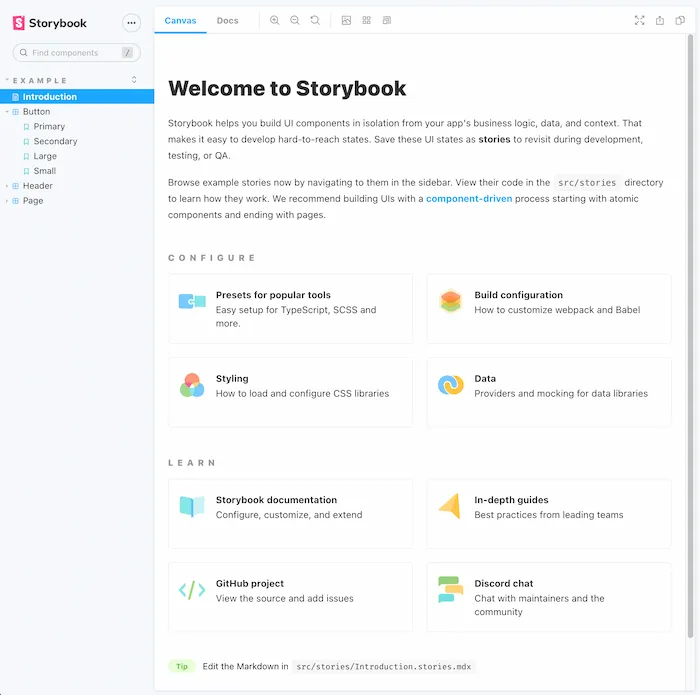Toggle expand-all arrows next to EXAMPLE

[134, 80]
